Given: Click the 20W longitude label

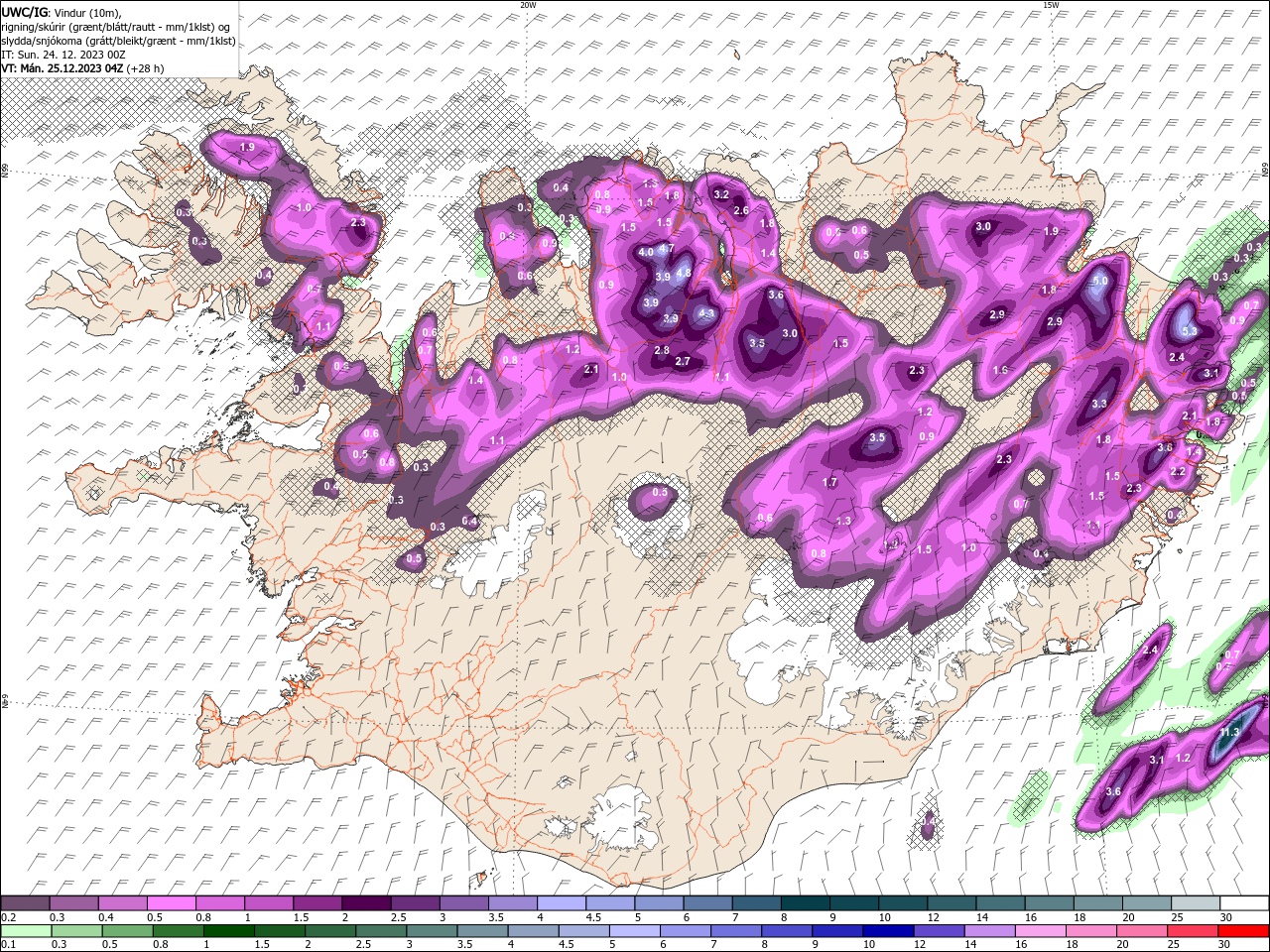Looking at the screenshot, I should point(528,5).
